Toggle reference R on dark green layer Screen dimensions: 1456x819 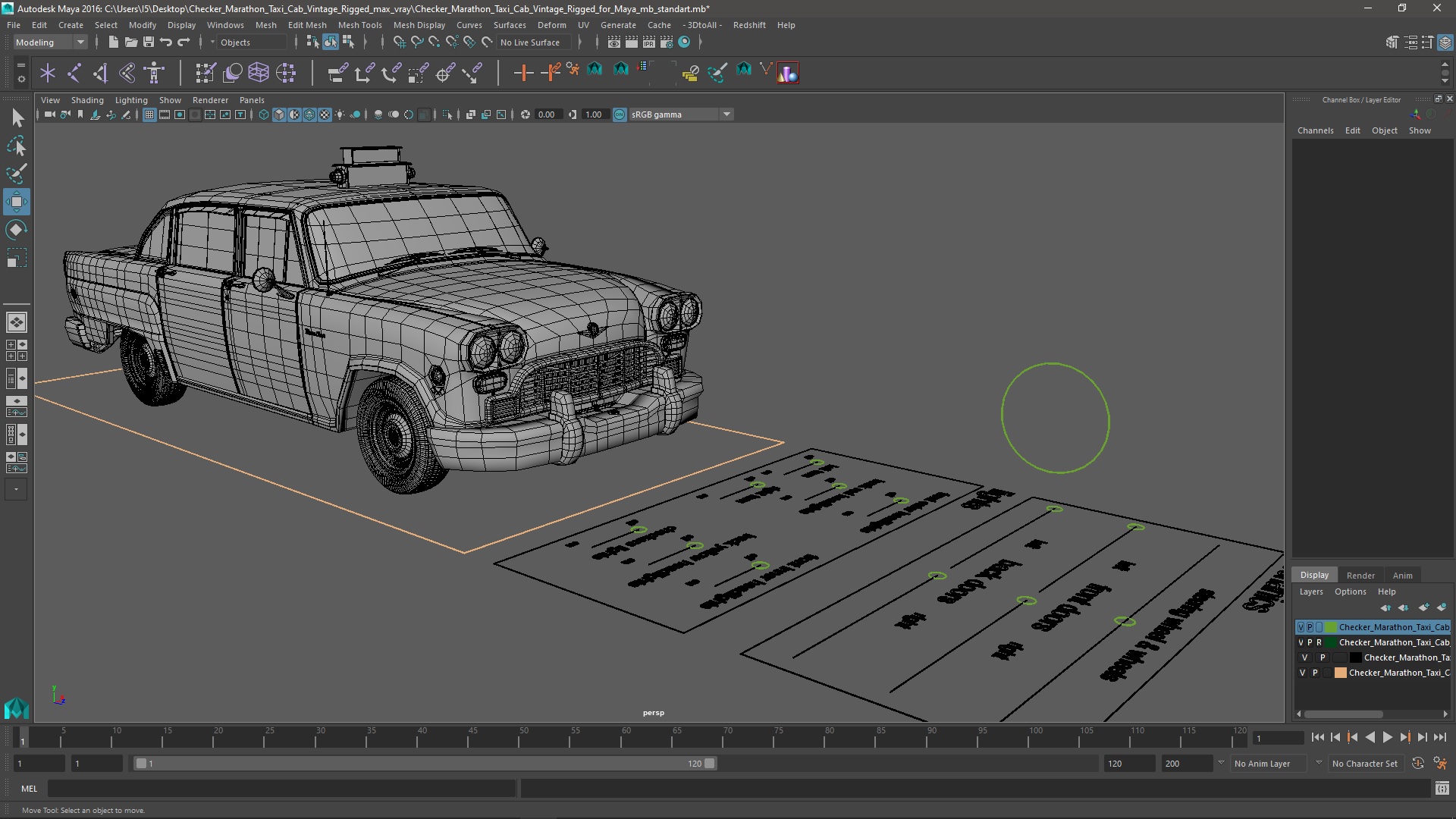pyautogui.click(x=1319, y=642)
